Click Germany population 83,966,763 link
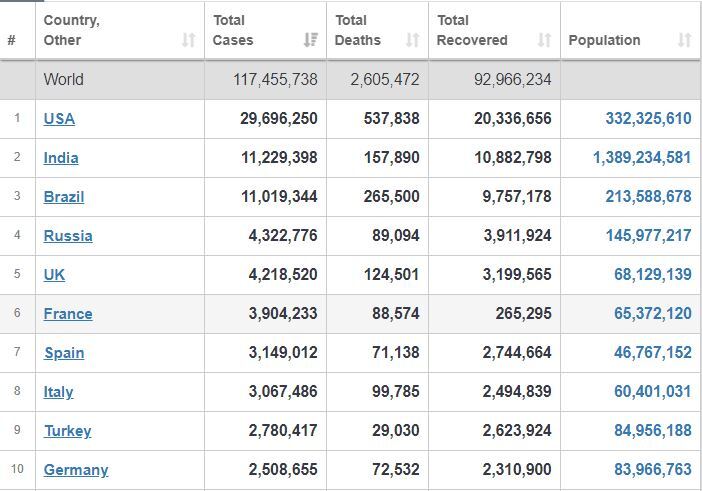The height and width of the screenshot is (491, 702). [653, 469]
